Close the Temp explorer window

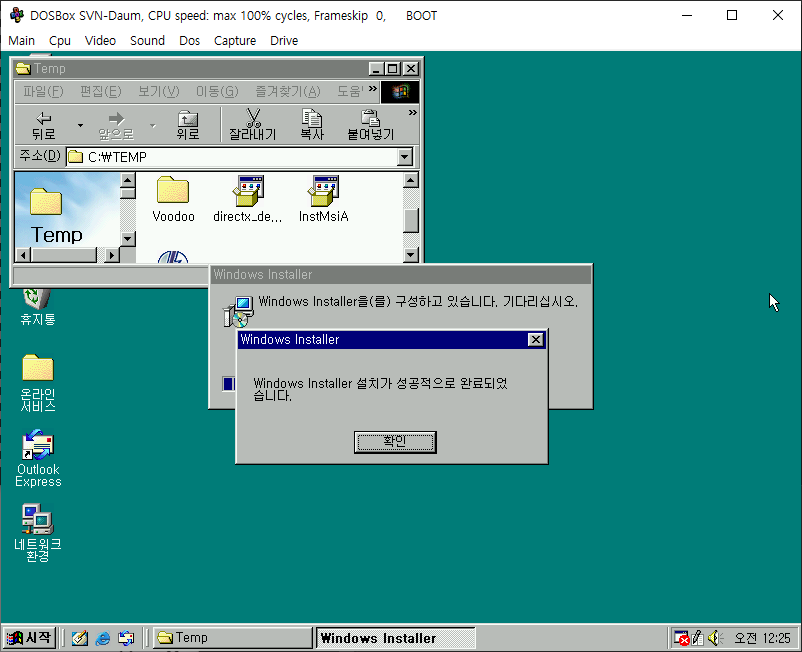[x=410, y=69]
